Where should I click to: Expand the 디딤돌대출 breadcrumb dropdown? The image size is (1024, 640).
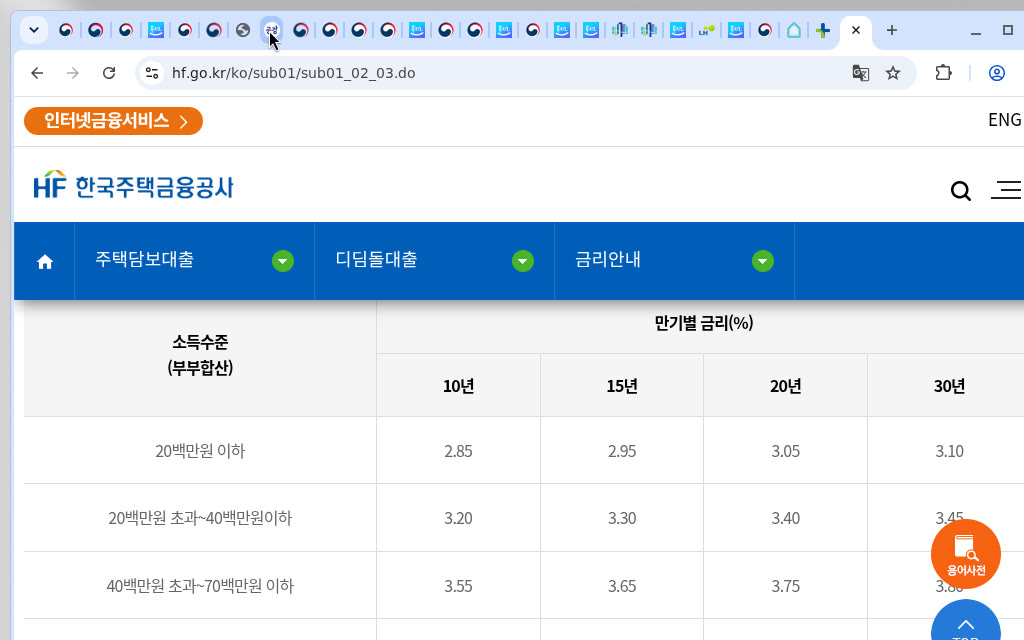pos(522,261)
